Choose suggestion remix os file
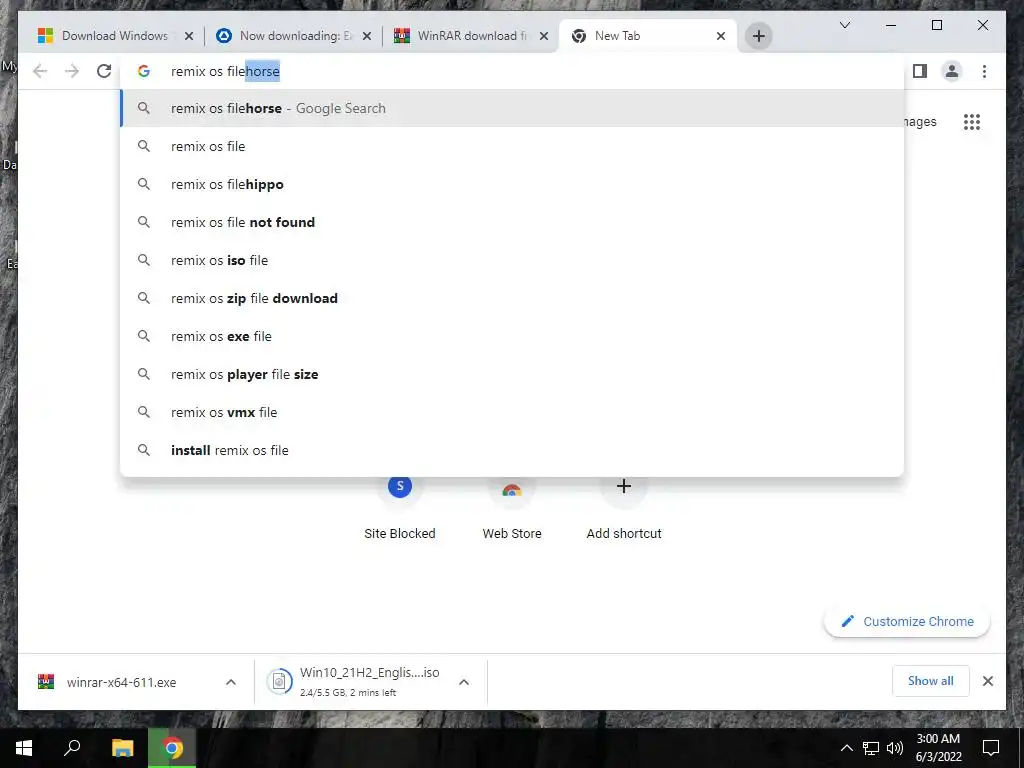 pyautogui.click(x=512, y=146)
